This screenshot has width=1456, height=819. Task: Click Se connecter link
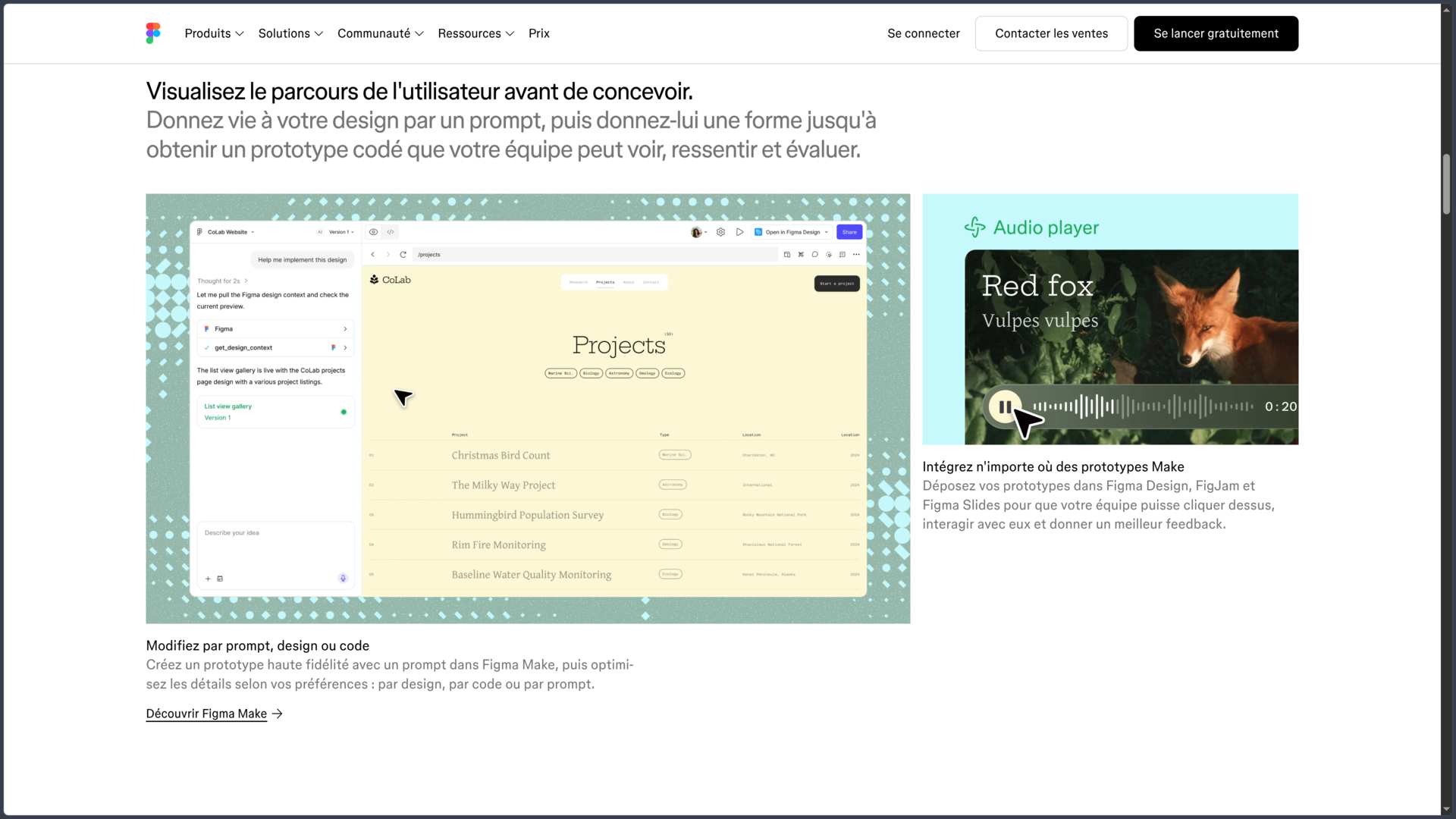(923, 33)
